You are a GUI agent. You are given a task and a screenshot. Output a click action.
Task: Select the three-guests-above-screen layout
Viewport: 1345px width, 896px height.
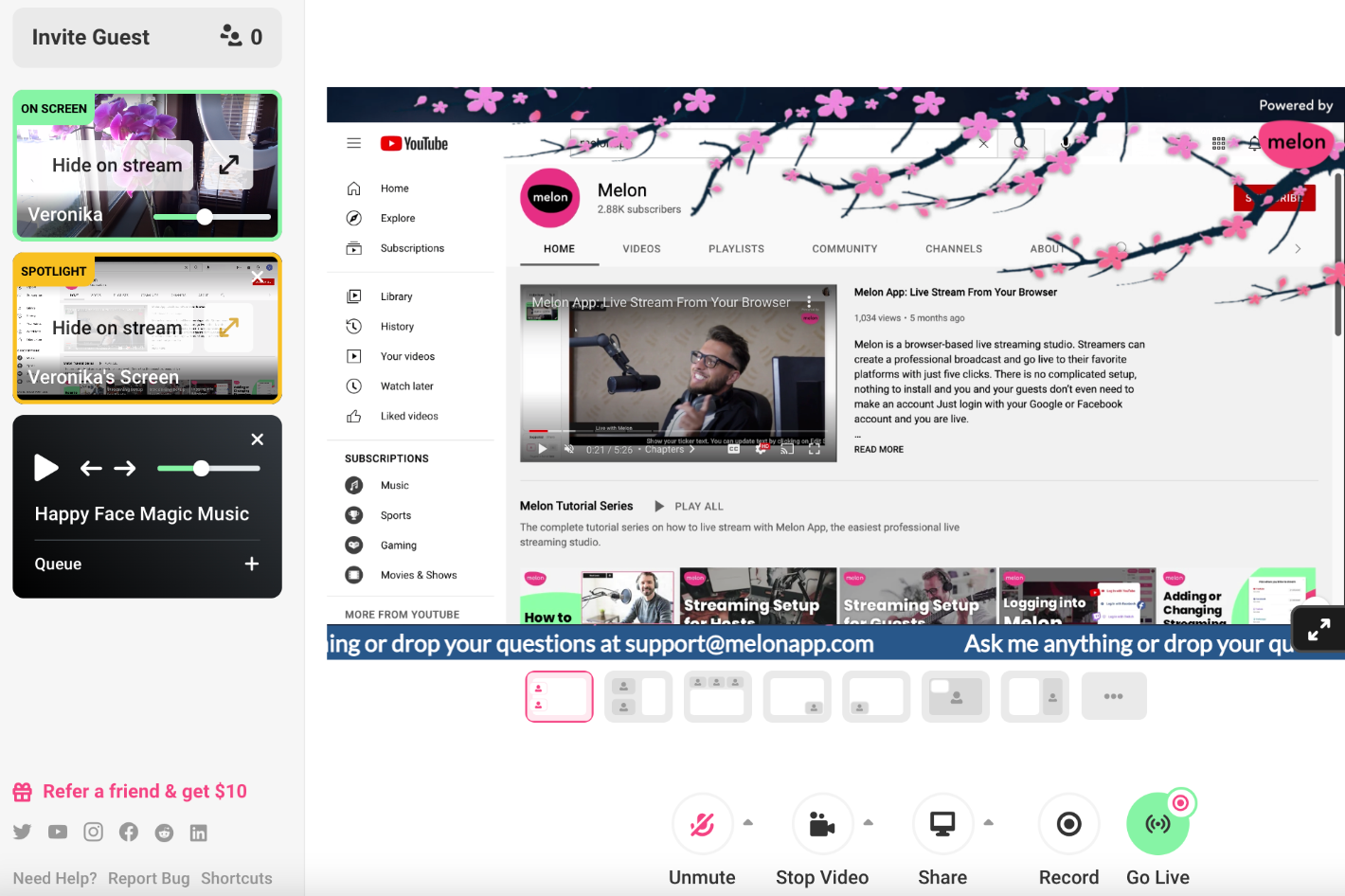(718, 696)
